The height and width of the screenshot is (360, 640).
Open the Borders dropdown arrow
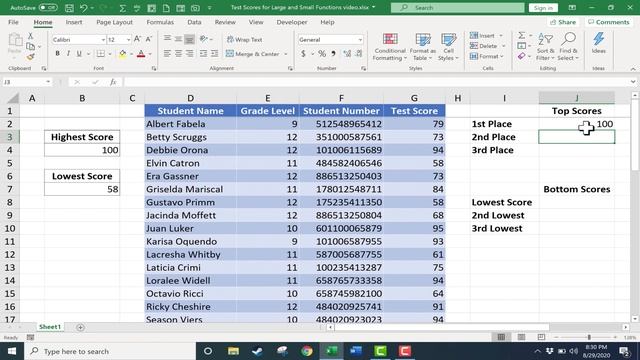pos(110,54)
